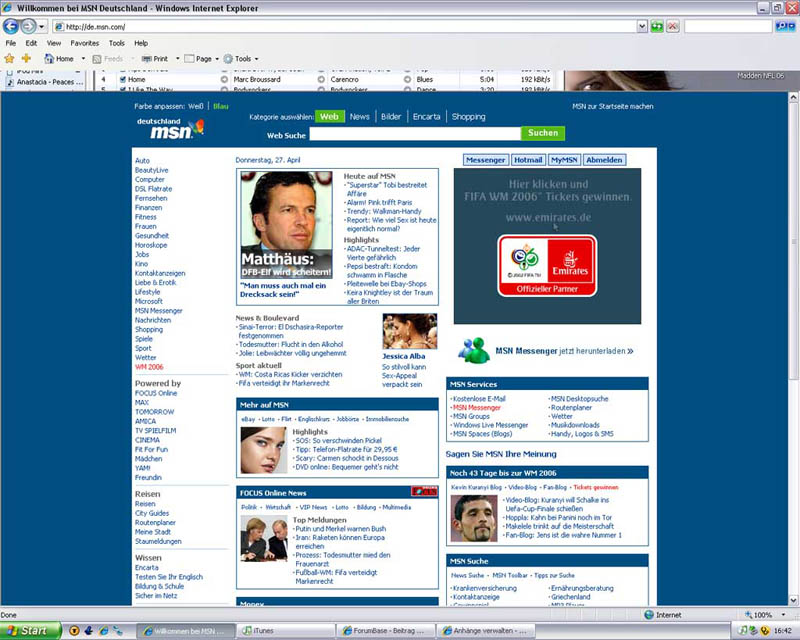This screenshot has height=640, width=800.
Task: Click the address bar showing http://de.msn.com/
Action: (345, 27)
